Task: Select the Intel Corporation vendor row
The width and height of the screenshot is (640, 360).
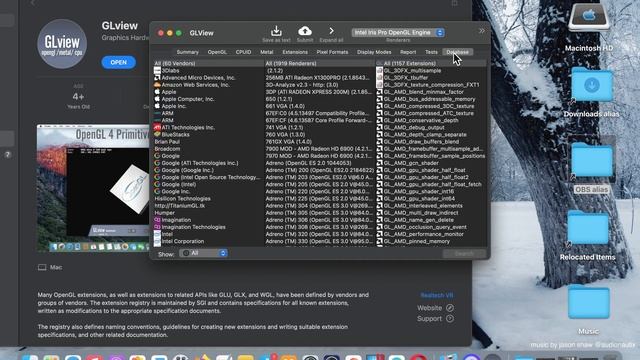Action: click(x=208, y=242)
